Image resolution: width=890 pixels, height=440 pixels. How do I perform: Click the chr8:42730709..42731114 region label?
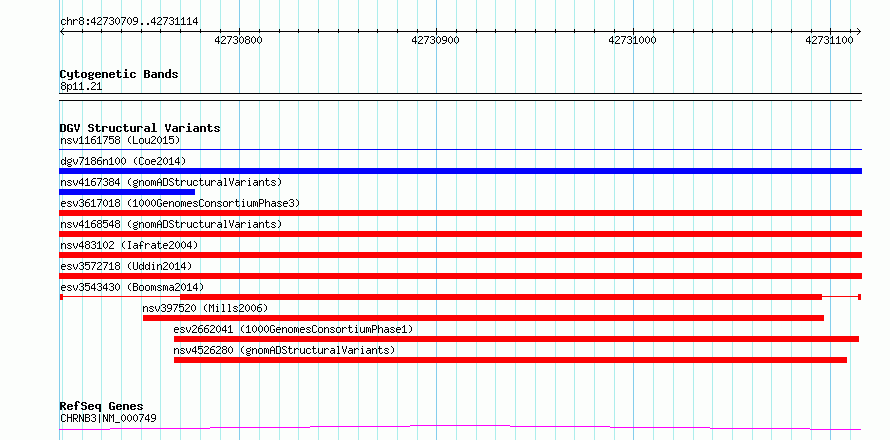[x=129, y=22]
